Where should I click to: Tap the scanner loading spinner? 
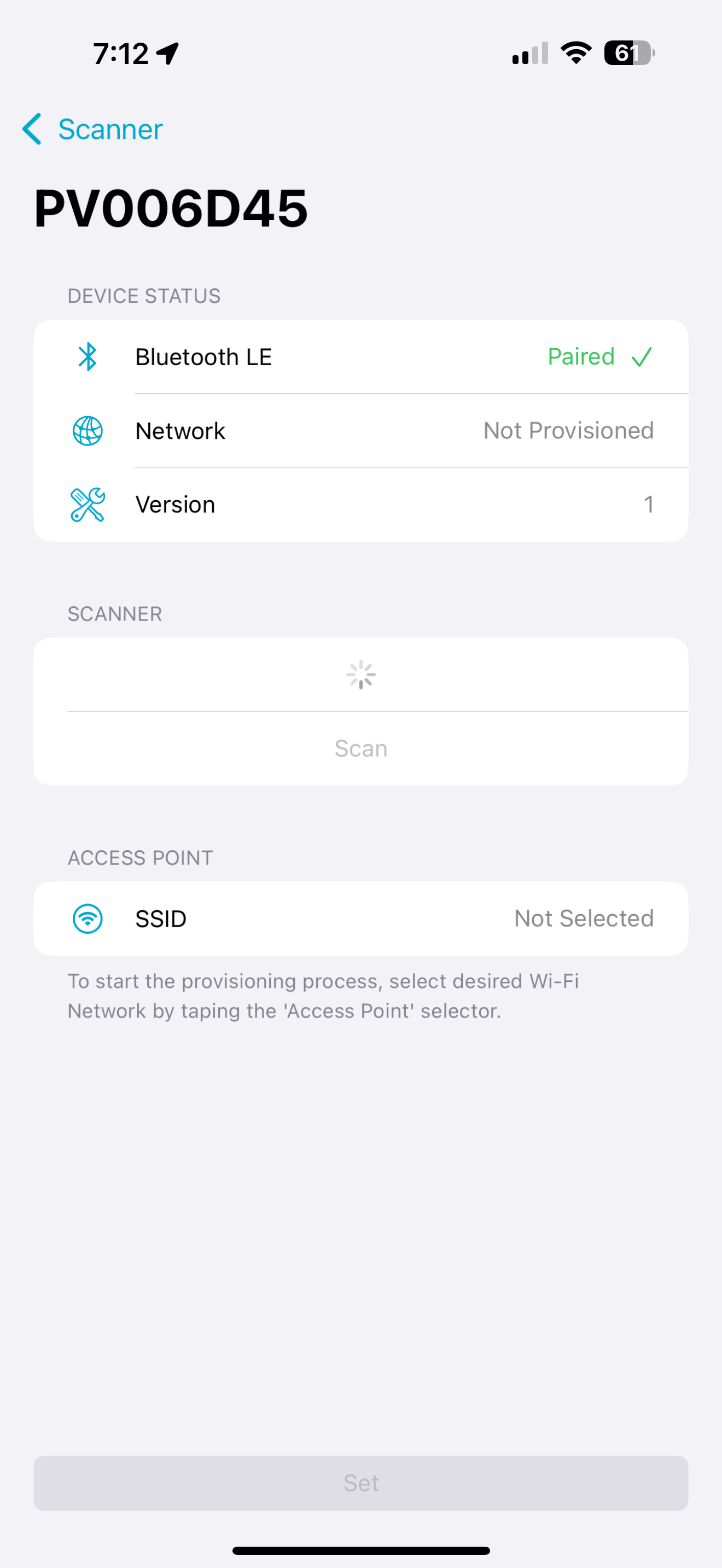[x=361, y=675]
